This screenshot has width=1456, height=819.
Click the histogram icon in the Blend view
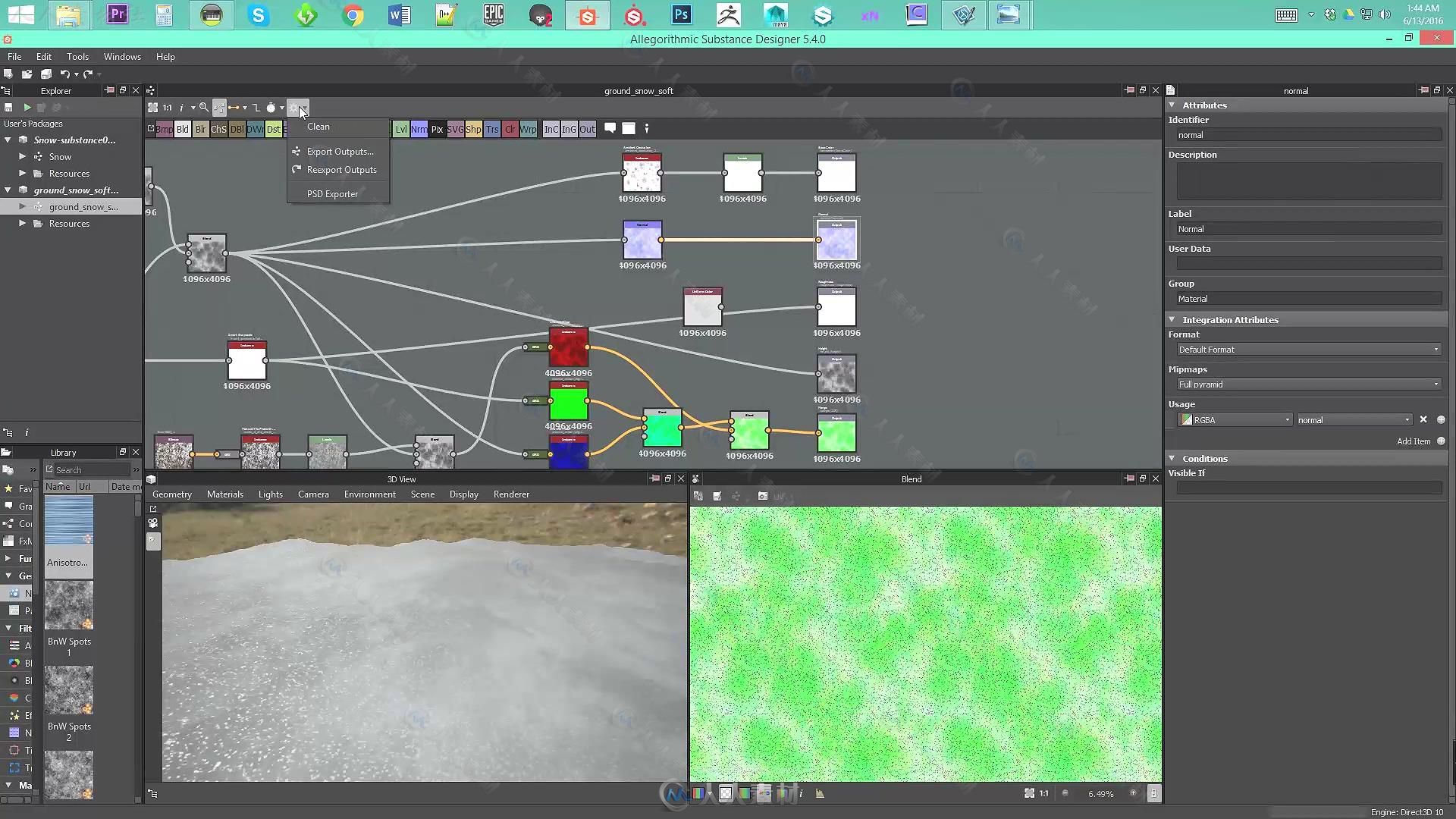point(820,793)
